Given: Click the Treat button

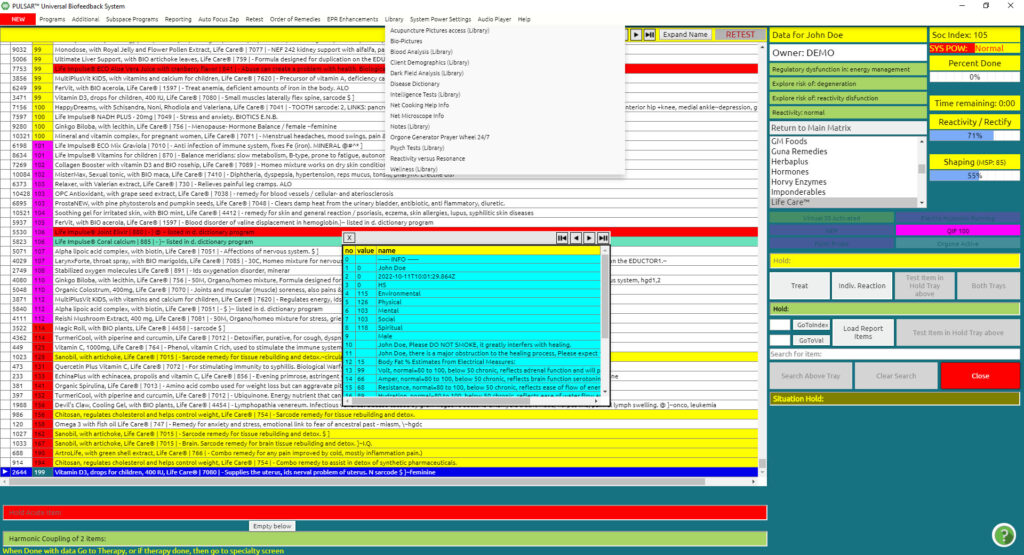Looking at the screenshot, I should pos(799,285).
